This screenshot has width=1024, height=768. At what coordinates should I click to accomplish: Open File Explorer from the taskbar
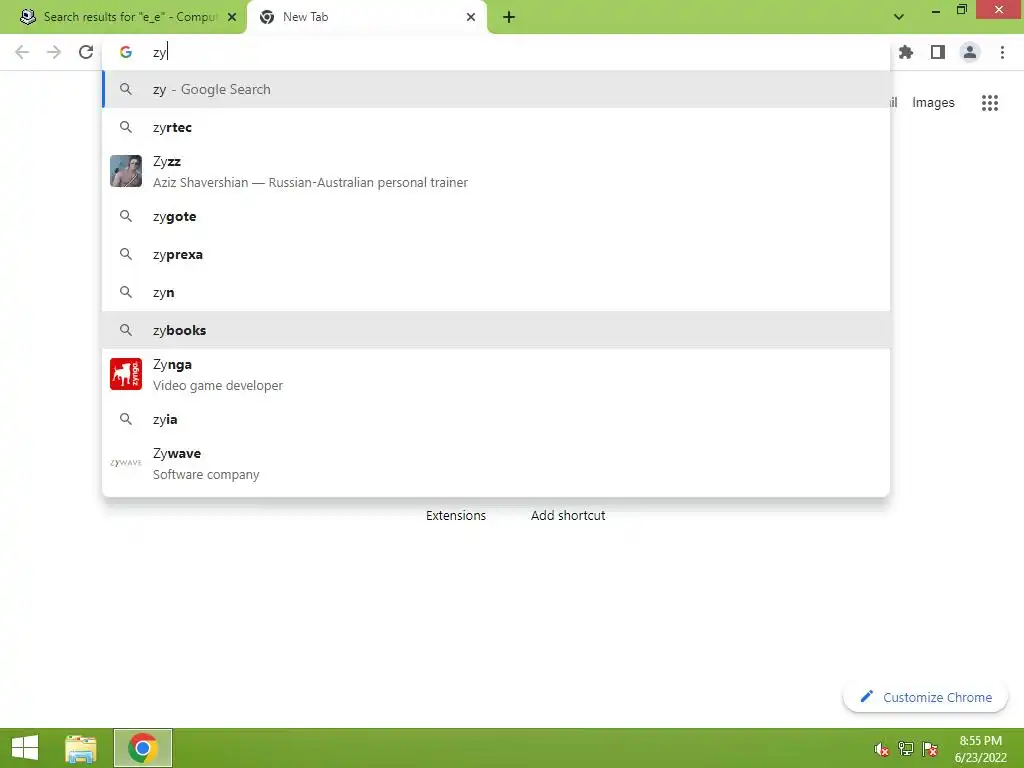(x=81, y=748)
